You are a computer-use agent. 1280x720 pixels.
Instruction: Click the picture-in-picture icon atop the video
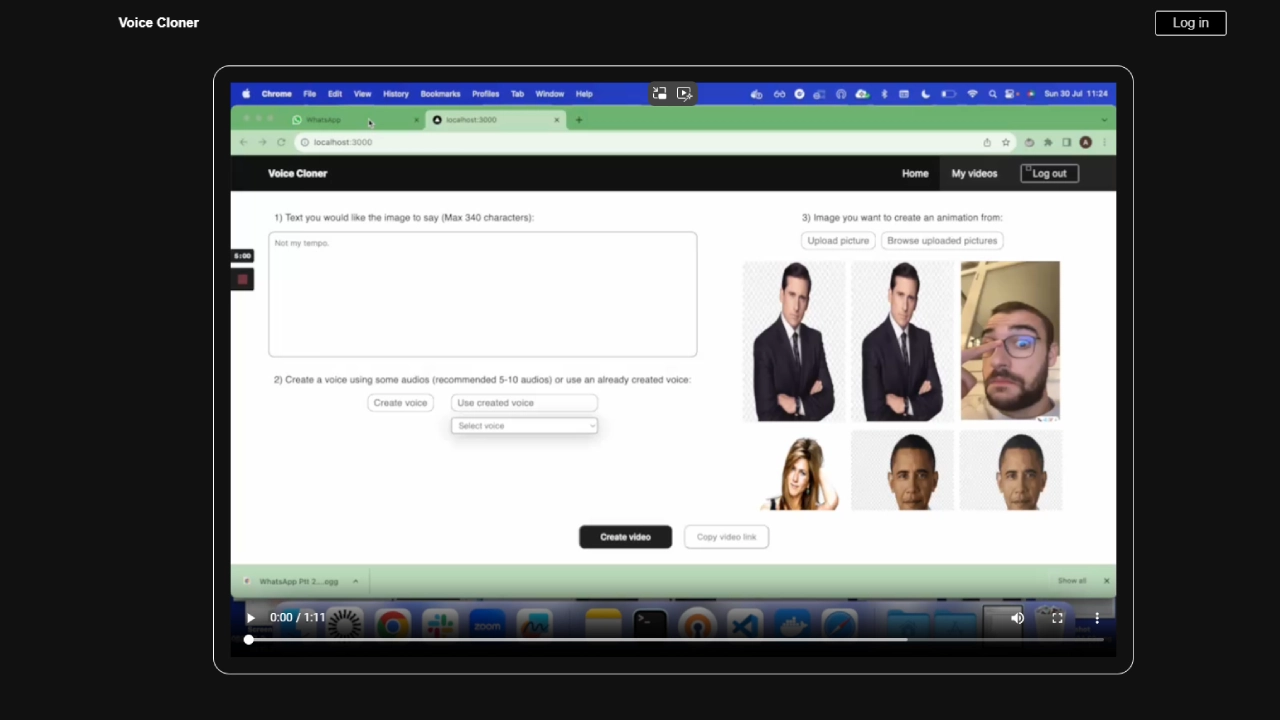(x=660, y=94)
